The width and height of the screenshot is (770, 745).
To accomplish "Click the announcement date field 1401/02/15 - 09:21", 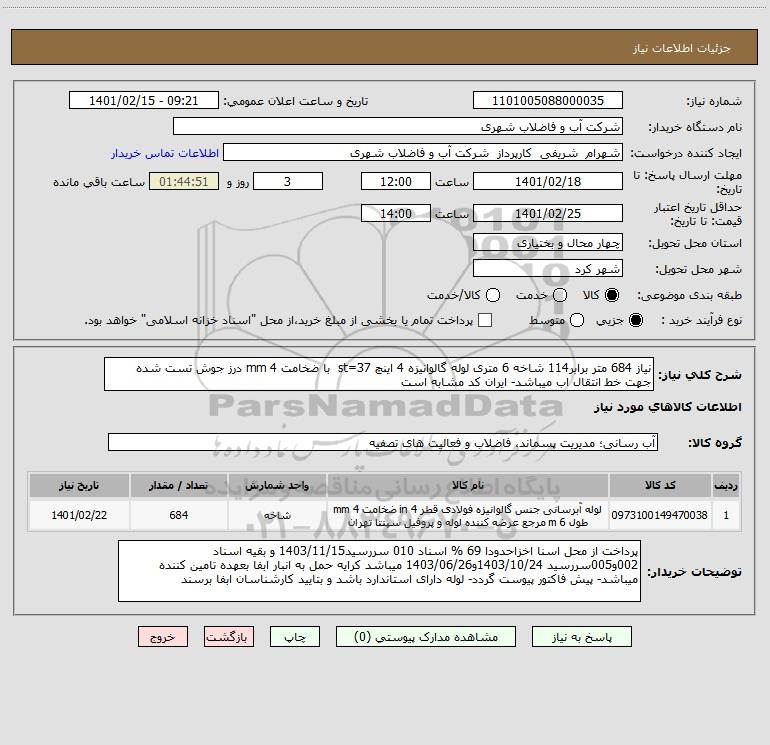I will (x=144, y=100).
